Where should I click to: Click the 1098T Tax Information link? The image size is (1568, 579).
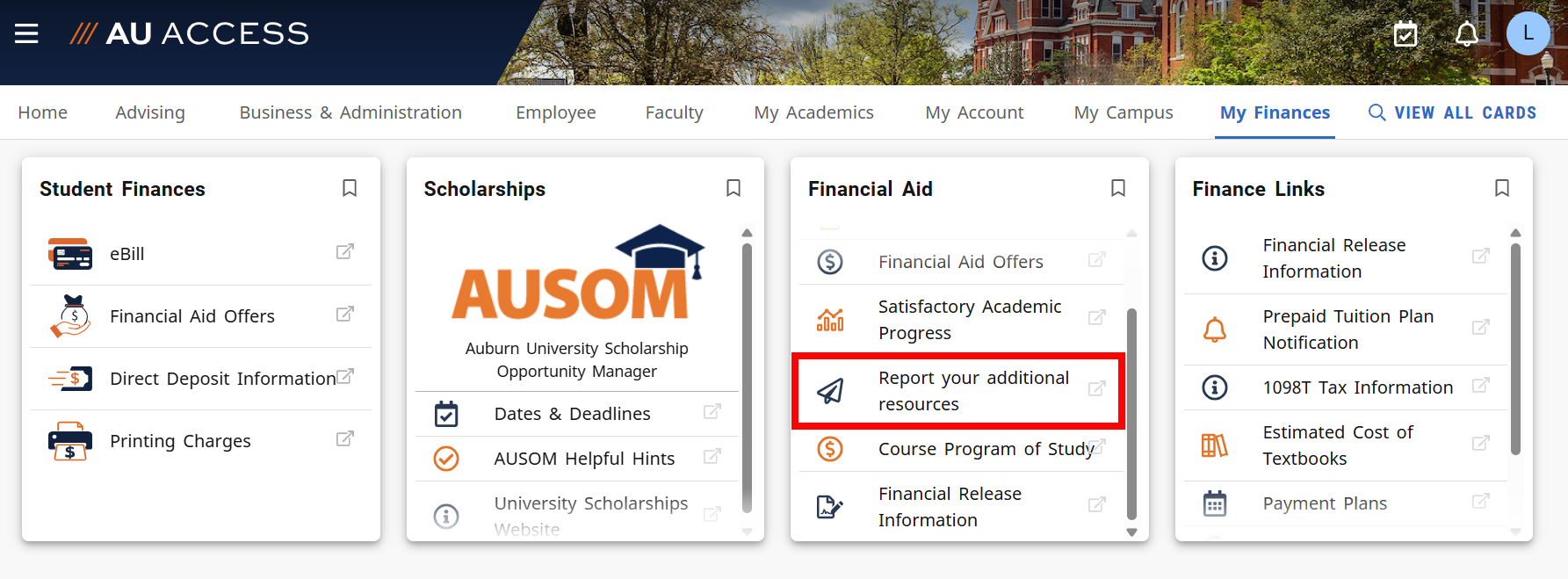[1357, 387]
